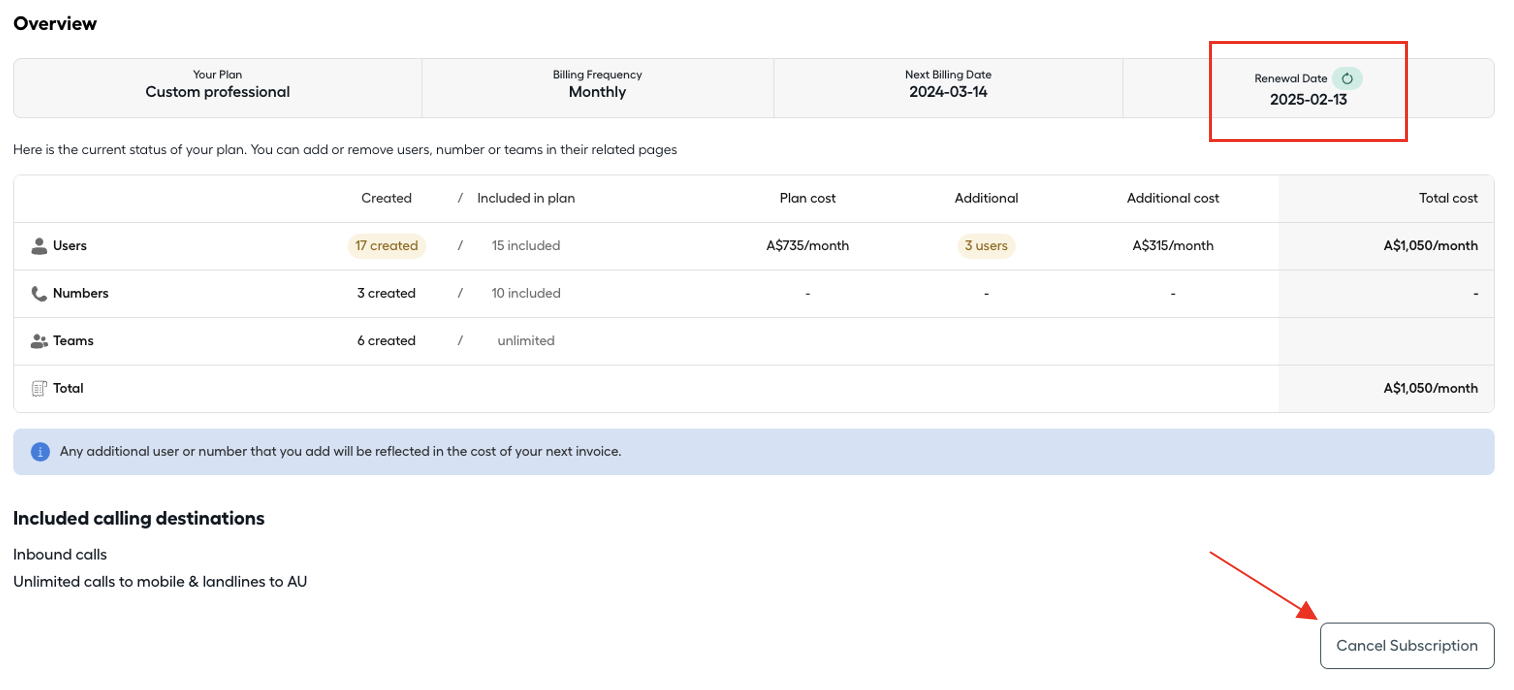Image resolution: width=1514 pixels, height=690 pixels.
Task: Click the '10 included' numbers value
Action: 526,293
